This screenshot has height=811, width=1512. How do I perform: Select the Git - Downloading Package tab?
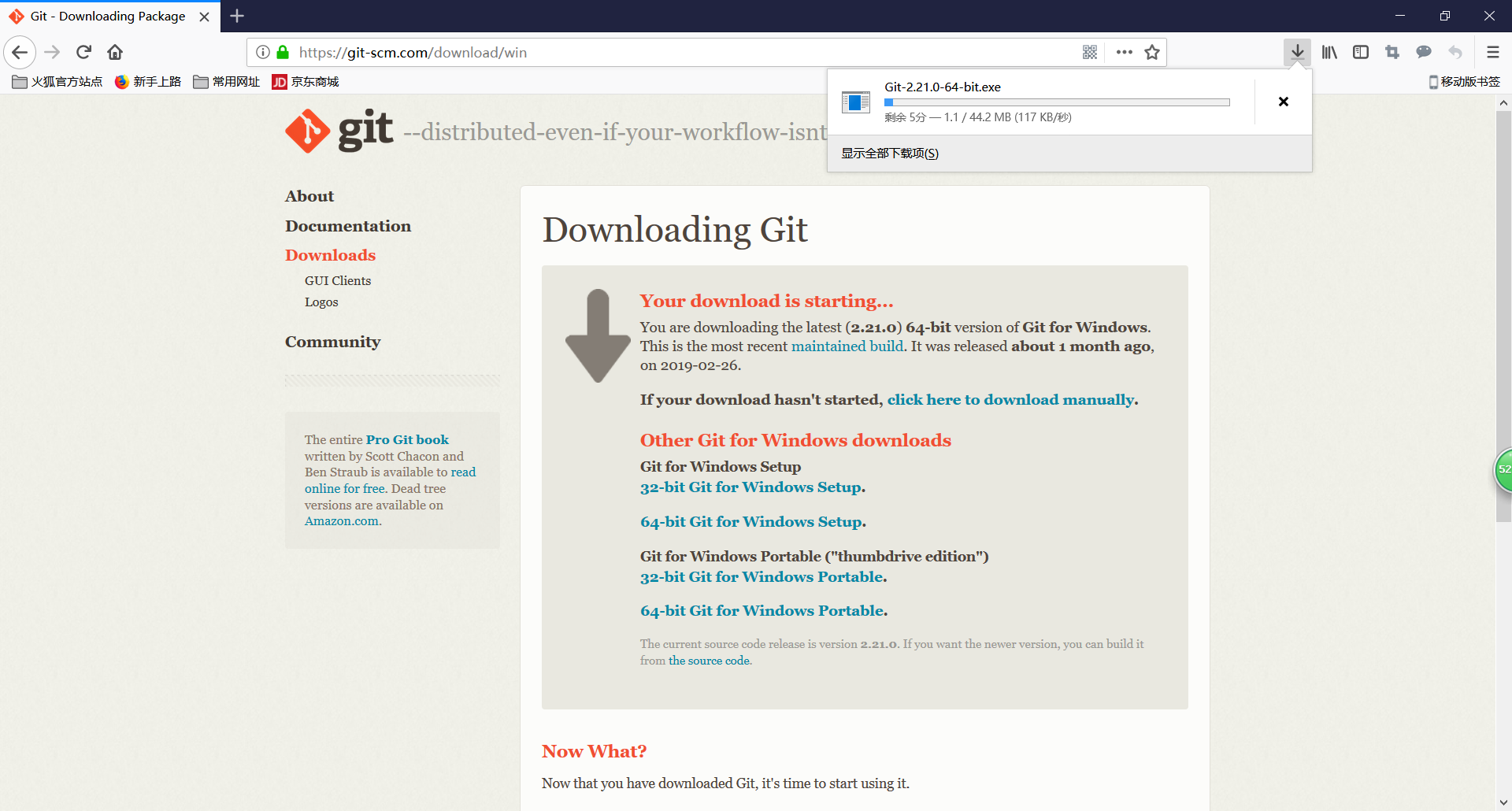pos(110,17)
